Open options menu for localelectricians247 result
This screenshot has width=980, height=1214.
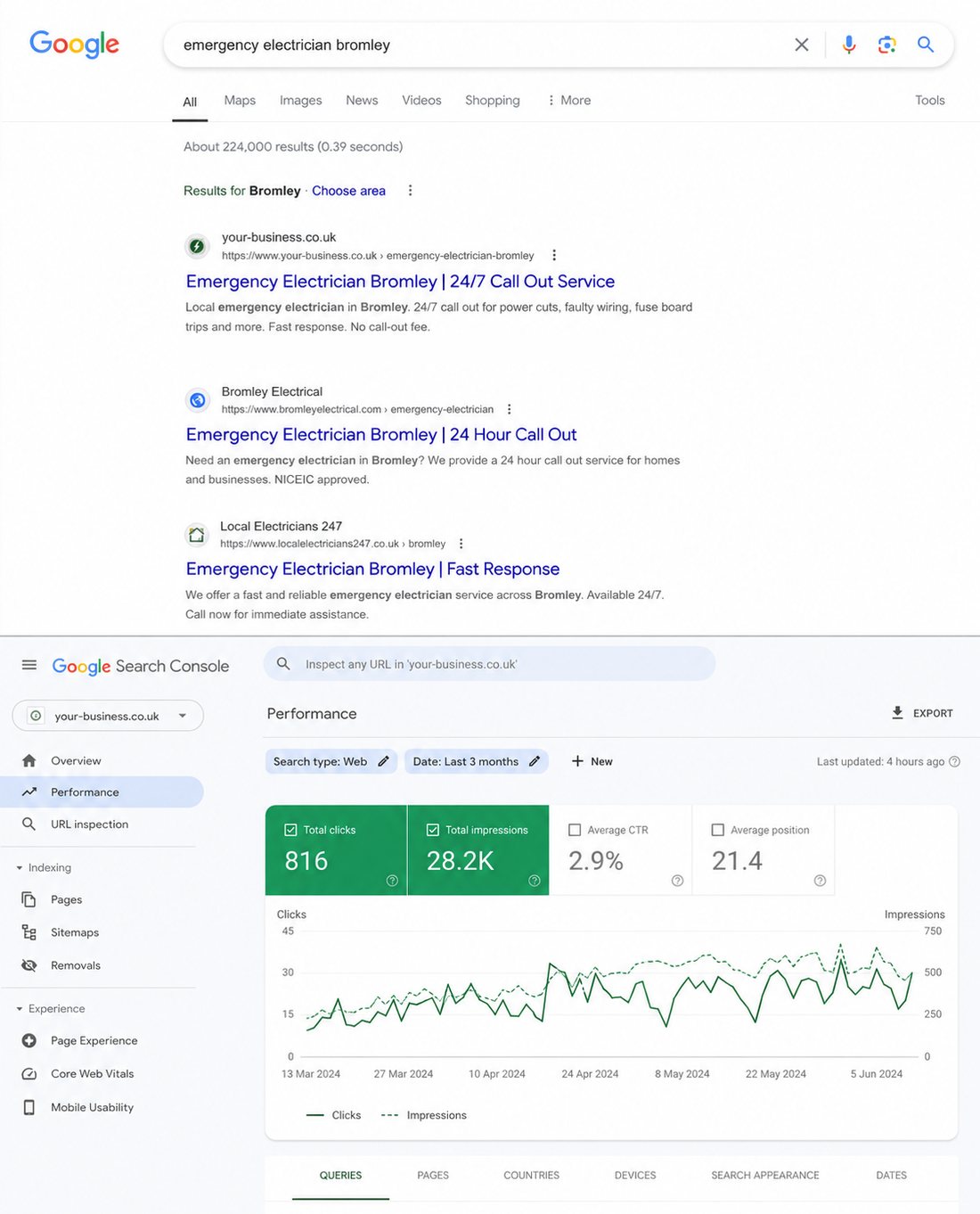click(x=461, y=544)
